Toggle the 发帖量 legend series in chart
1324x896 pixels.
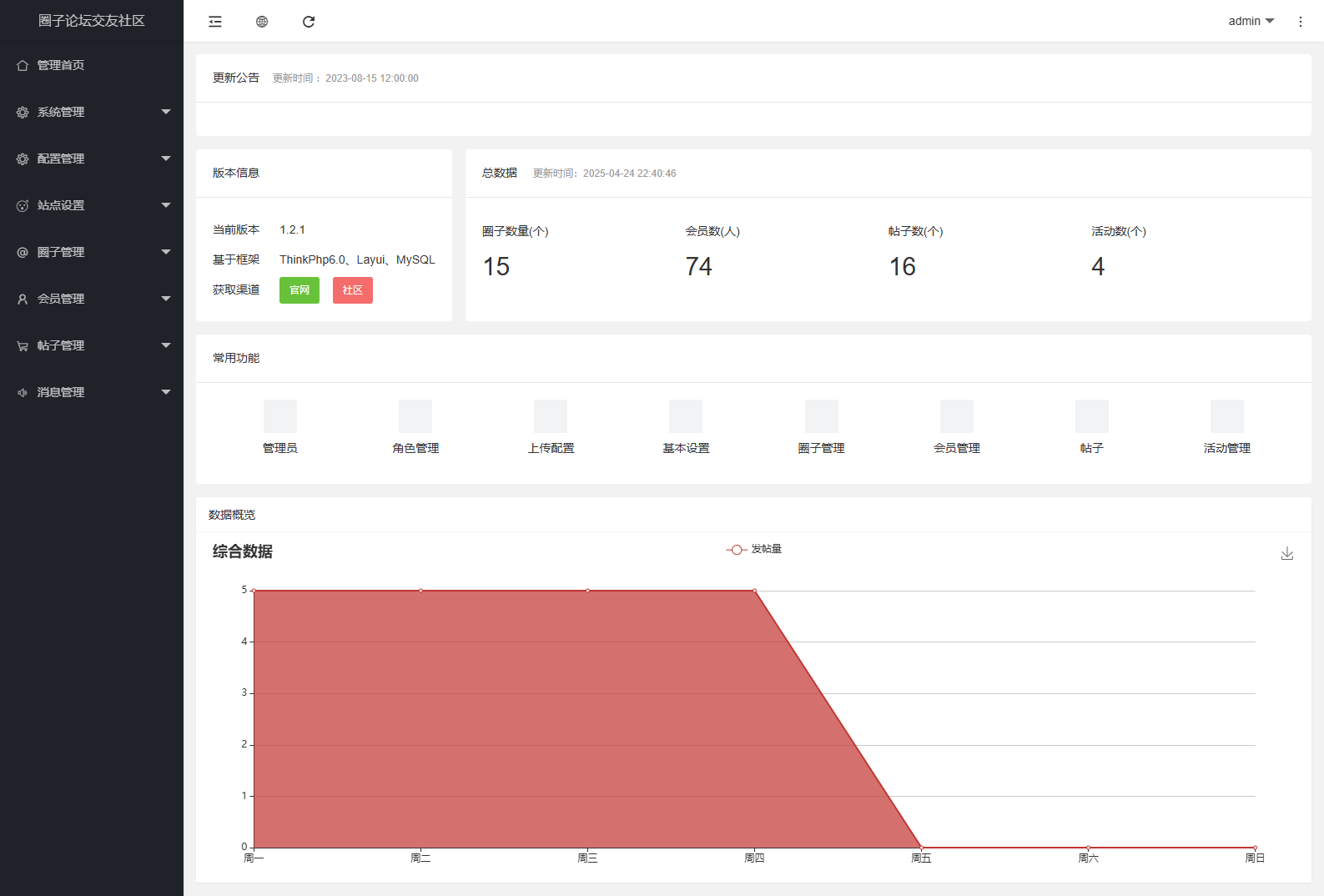tap(754, 550)
